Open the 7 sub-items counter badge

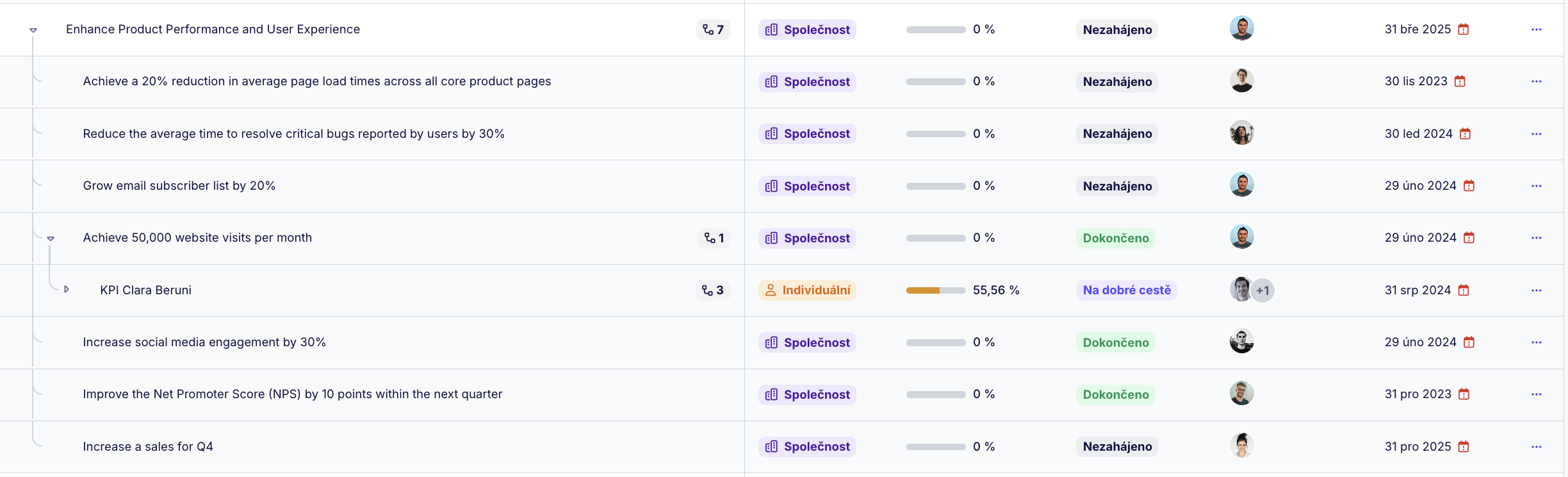coord(713,29)
